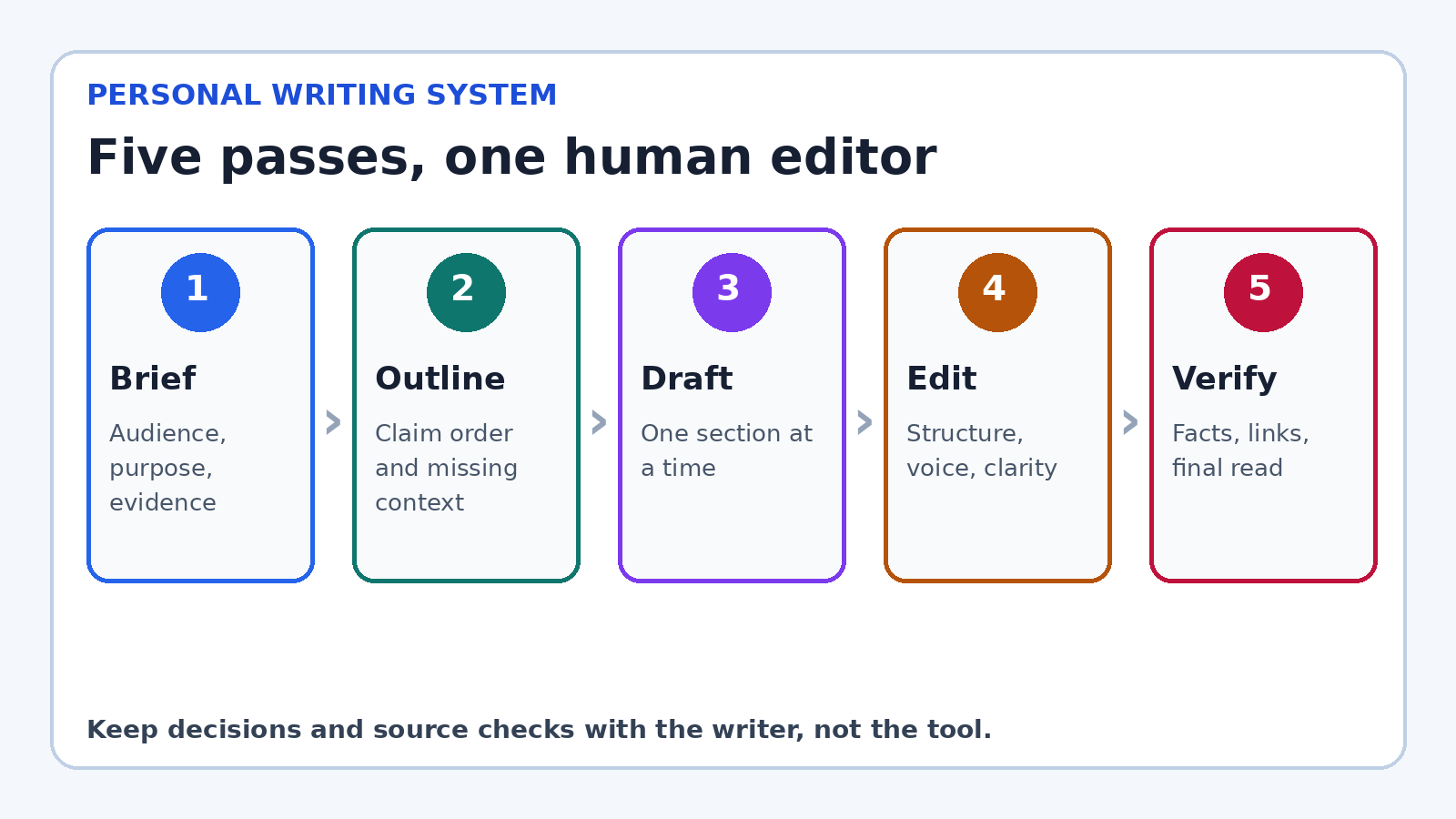Click the 'Facts, links, final read' description
This screenshot has height=819, width=1456.
(1240, 450)
